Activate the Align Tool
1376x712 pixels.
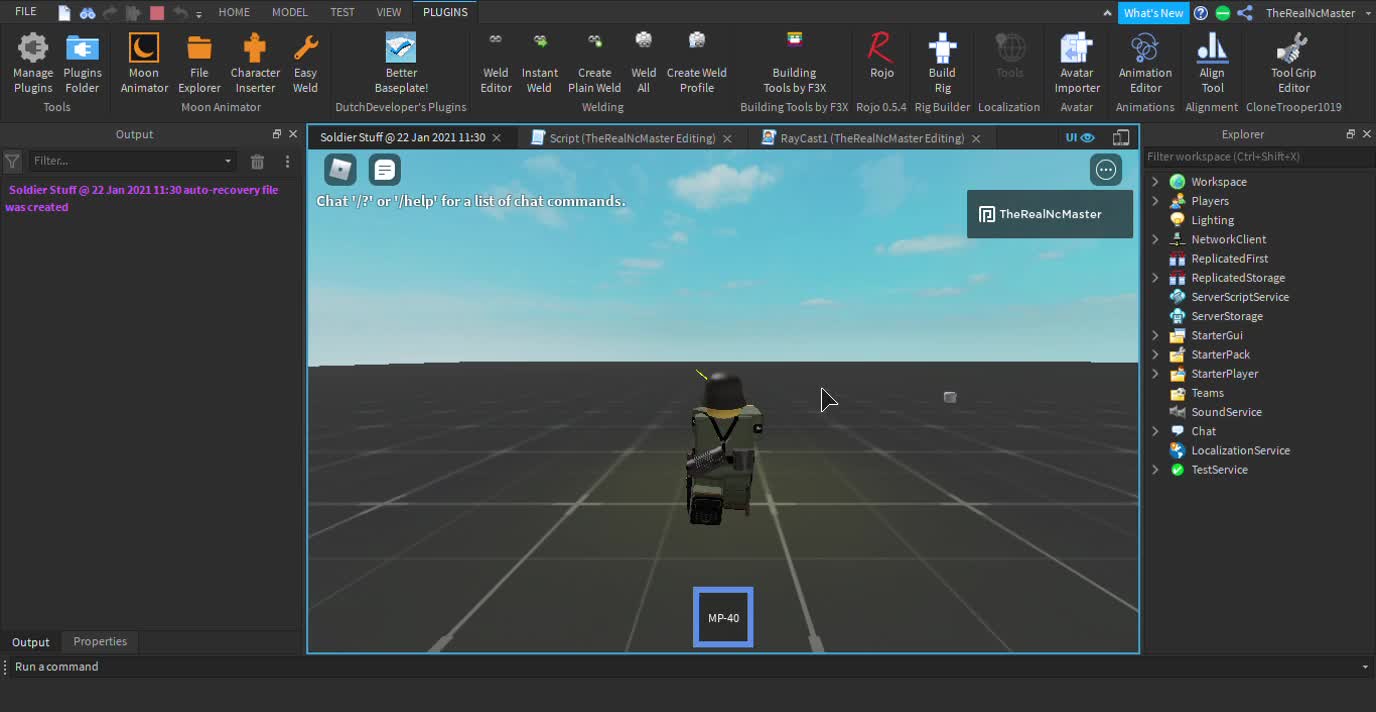click(1212, 64)
